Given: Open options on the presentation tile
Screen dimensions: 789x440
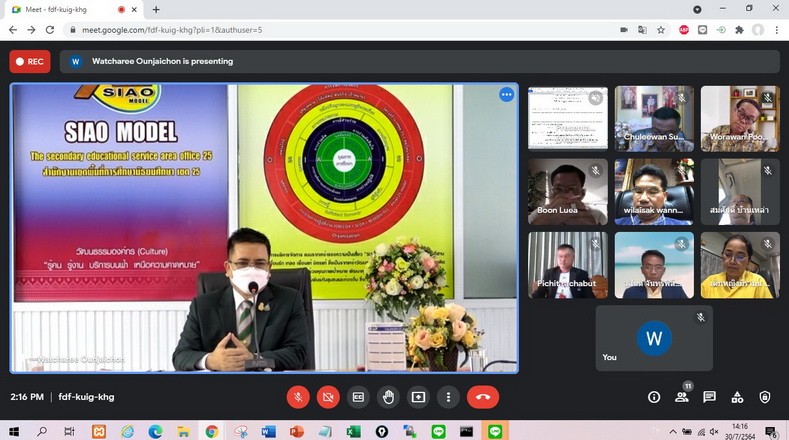Looking at the screenshot, I should point(506,95).
